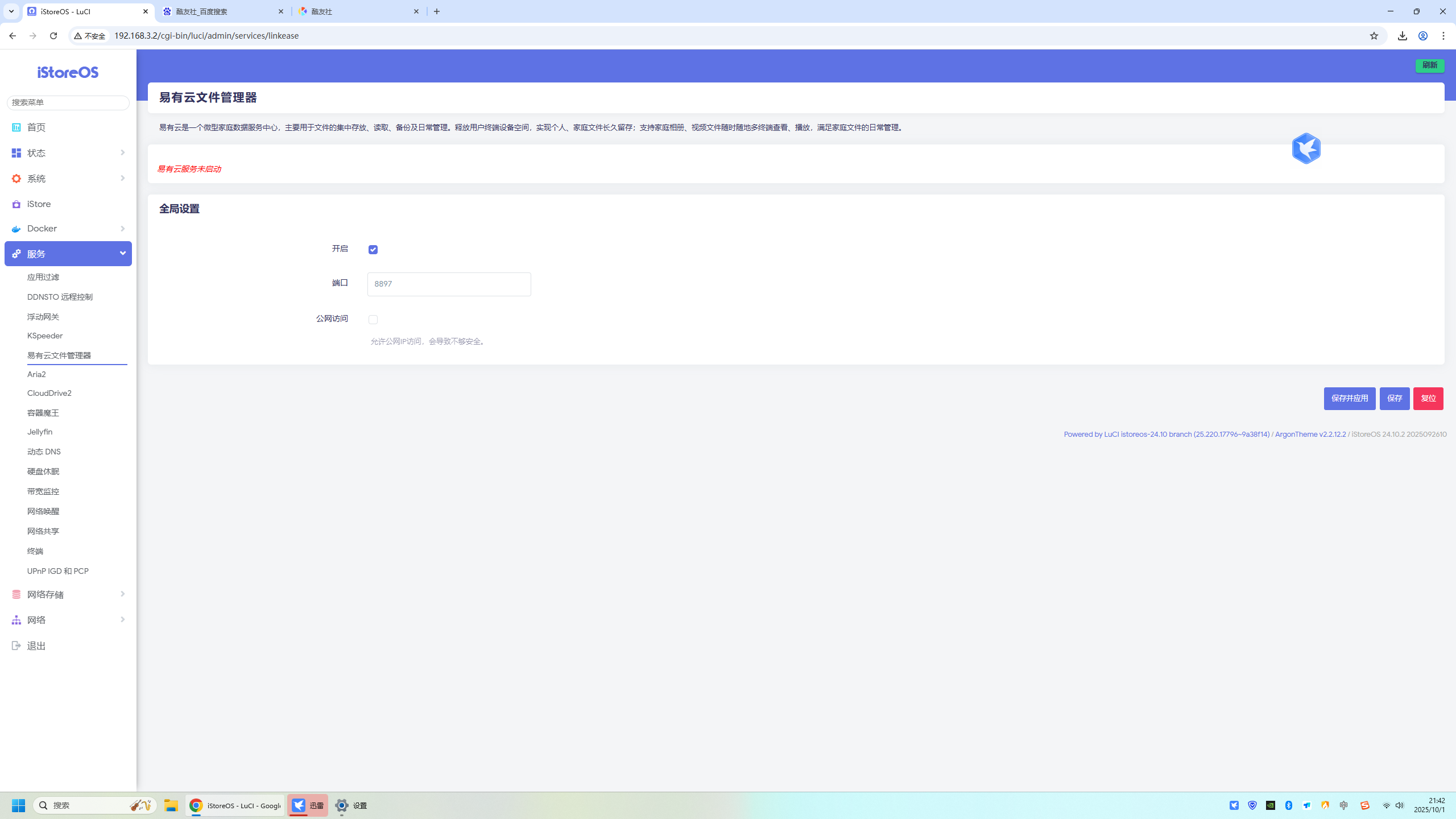Uncheck the 开启 enable checkbox

pyautogui.click(x=373, y=250)
